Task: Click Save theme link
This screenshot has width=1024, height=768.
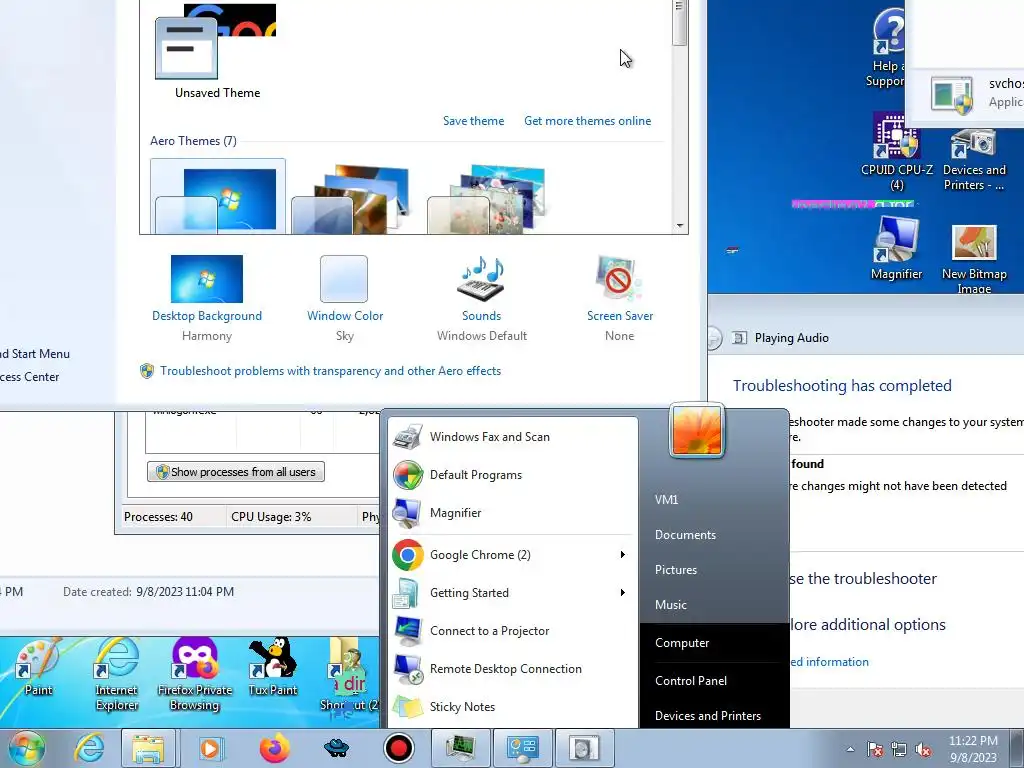Action: tap(473, 121)
